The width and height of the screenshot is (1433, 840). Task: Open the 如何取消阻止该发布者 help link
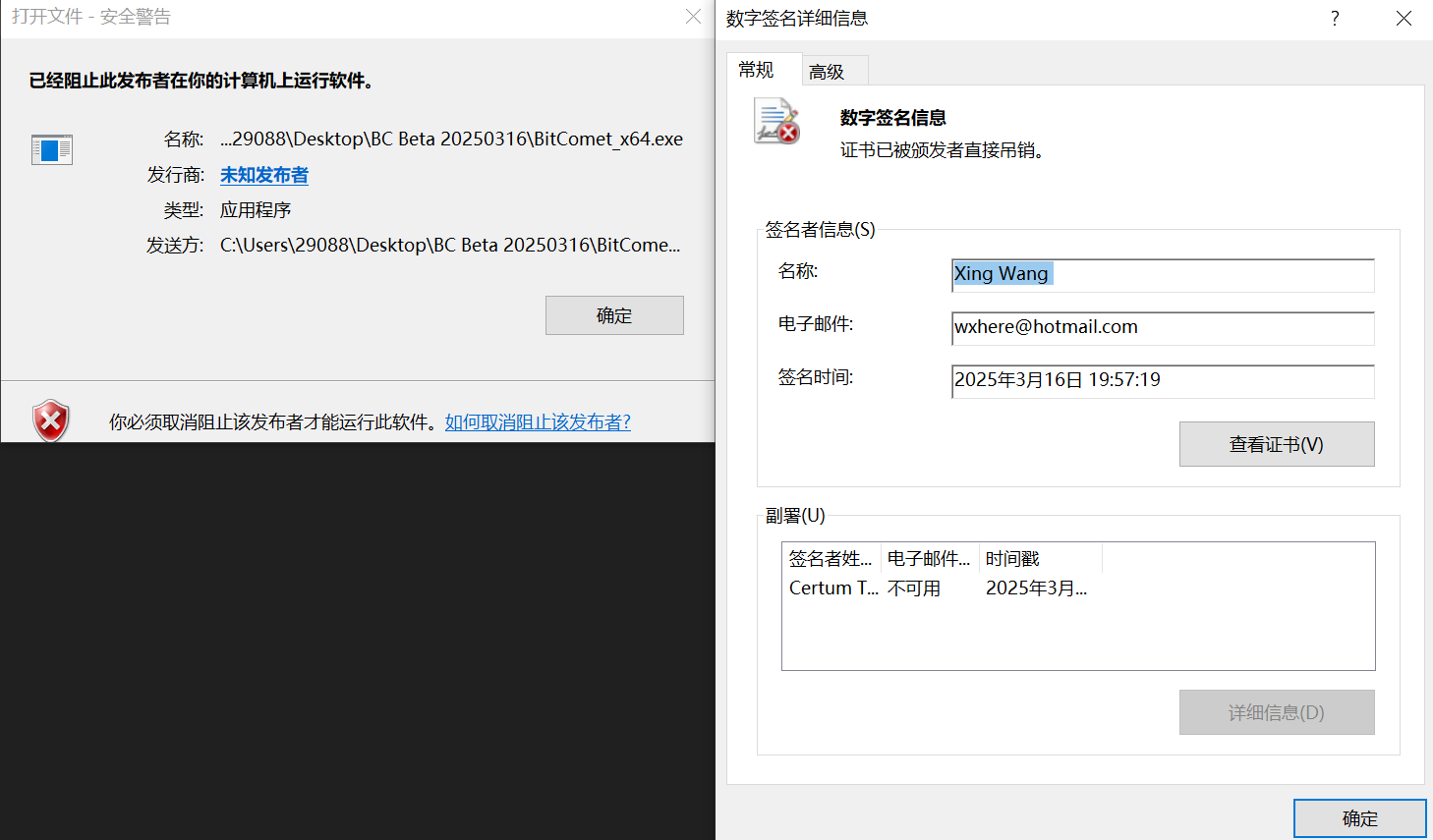538,421
